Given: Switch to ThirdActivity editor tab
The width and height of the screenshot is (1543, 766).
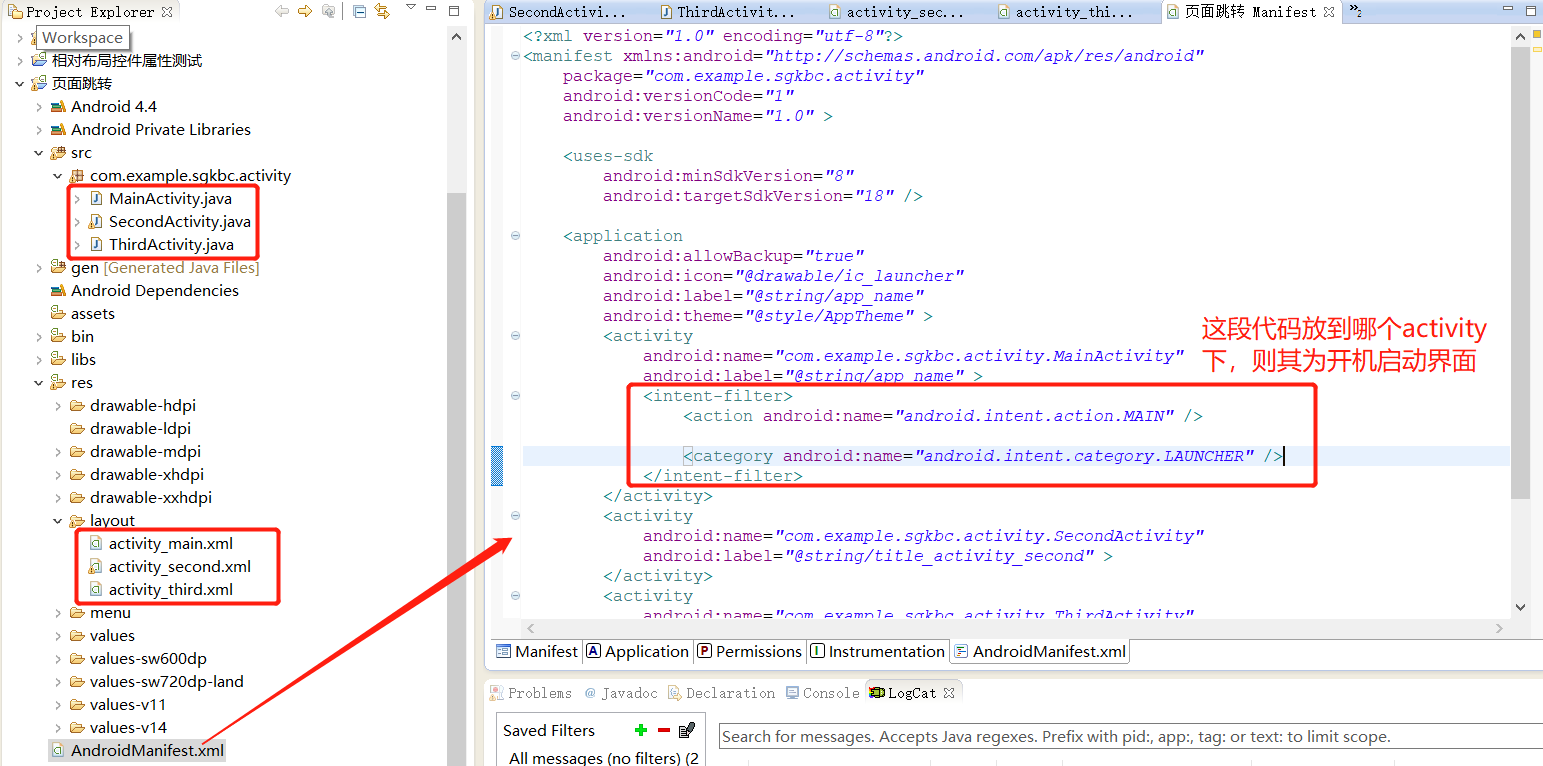Looking at the screenshot, I should click(727, 12).
